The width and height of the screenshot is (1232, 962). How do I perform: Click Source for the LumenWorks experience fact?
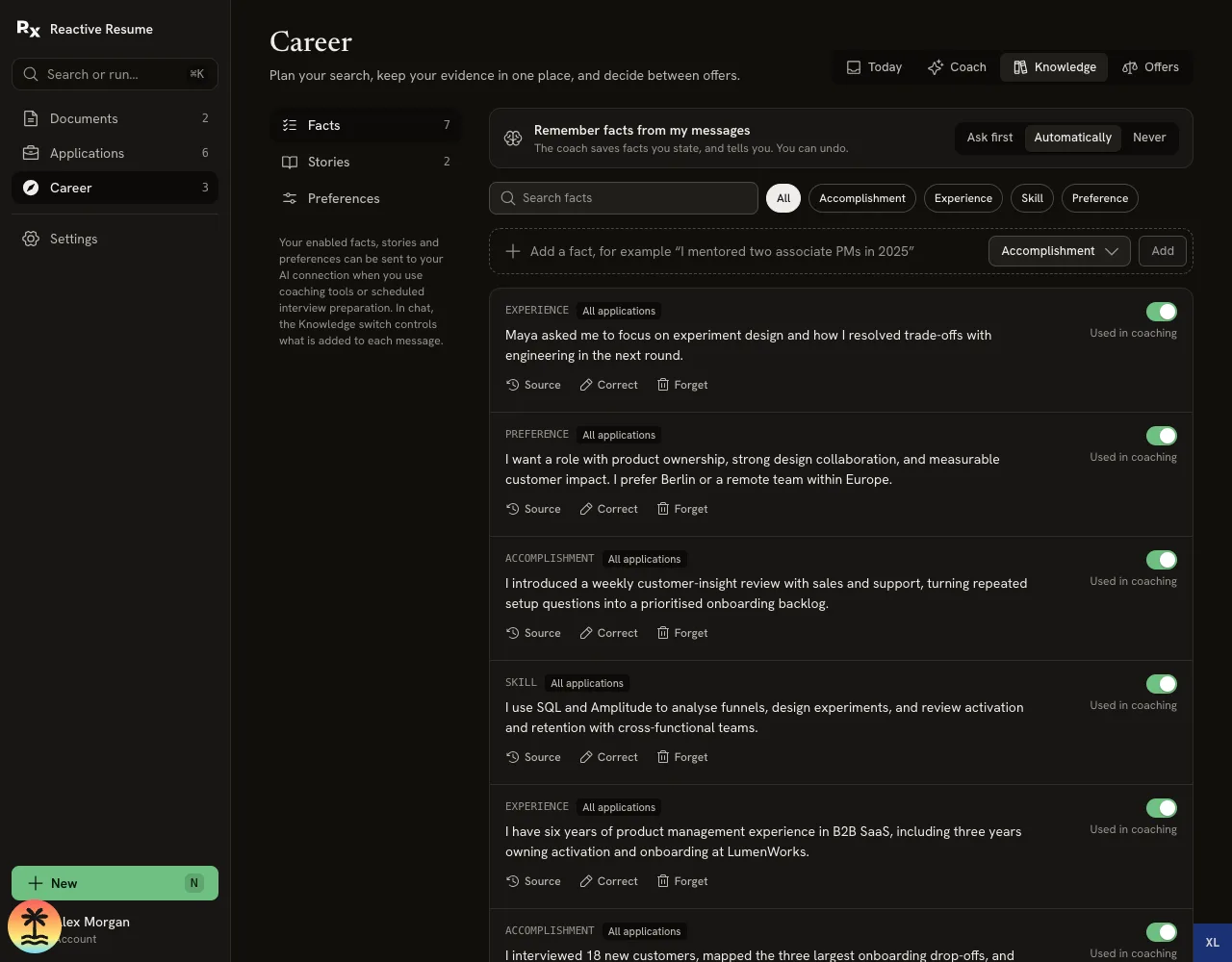(x=533, y=881)
